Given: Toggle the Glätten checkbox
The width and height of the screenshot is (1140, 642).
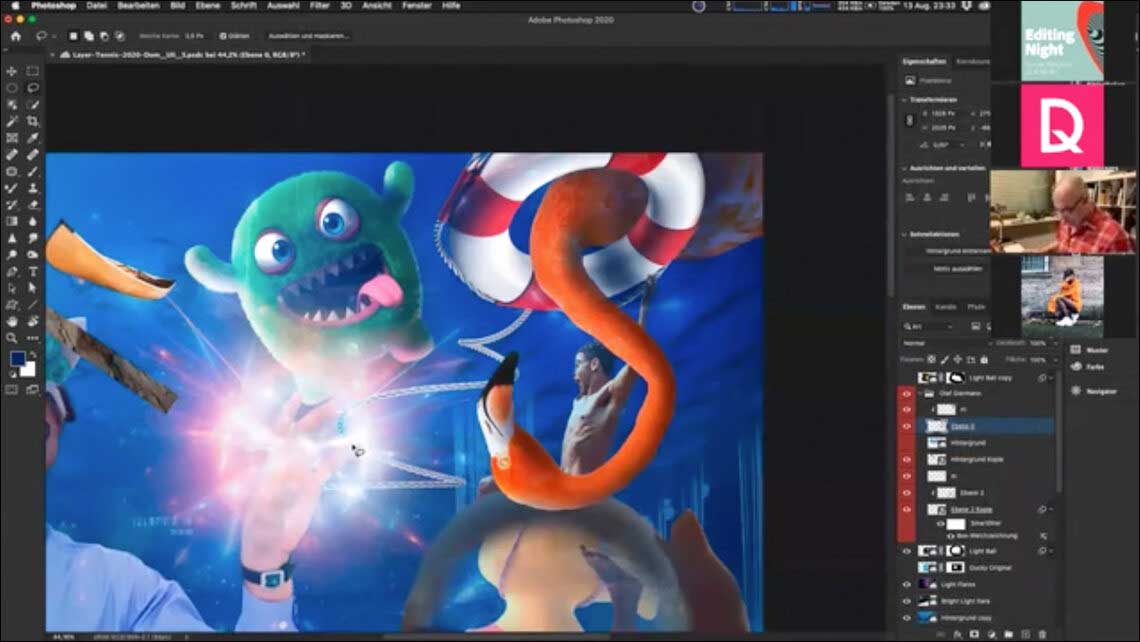Looking at the screenshot, I should pos(222,36).
